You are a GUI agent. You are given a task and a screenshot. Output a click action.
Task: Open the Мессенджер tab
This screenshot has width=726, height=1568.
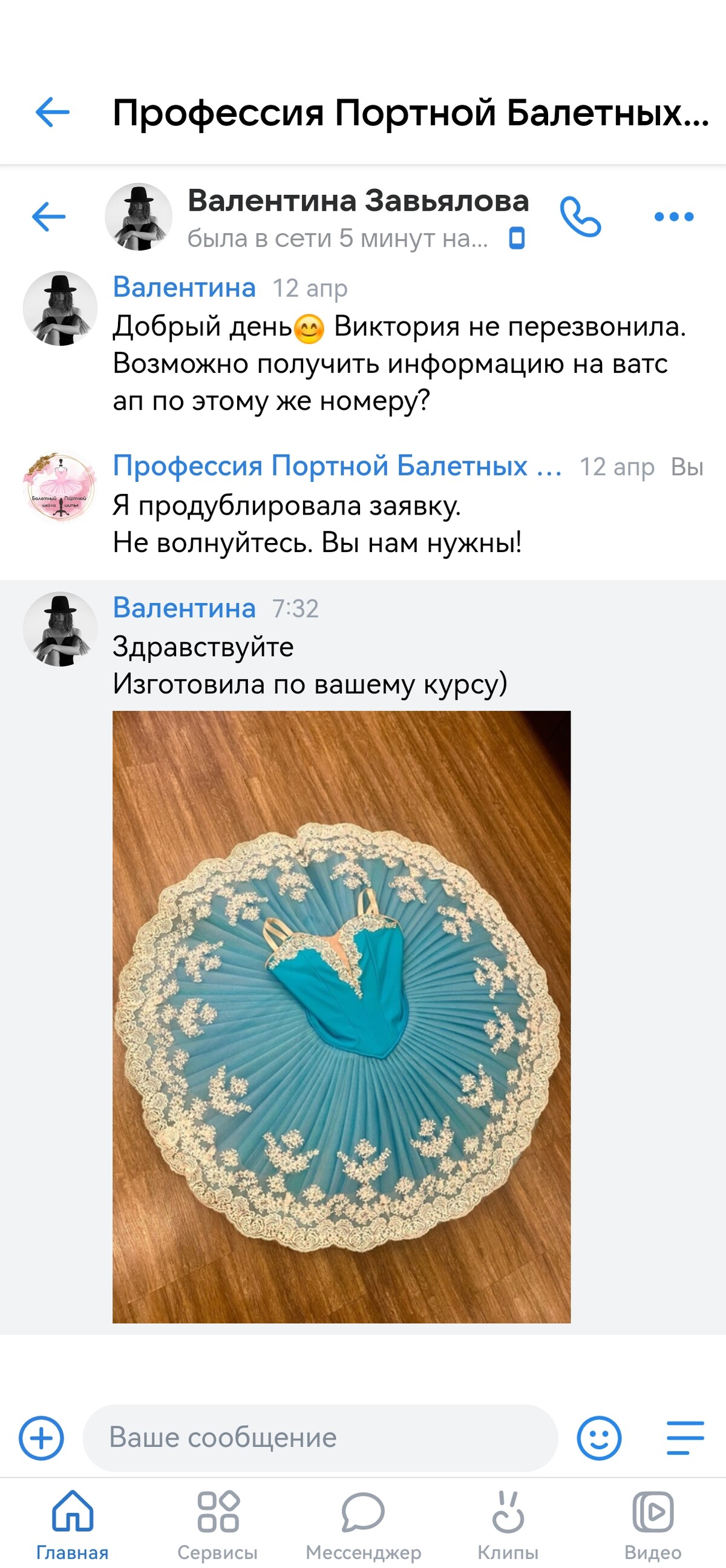tap(363, 1526)
